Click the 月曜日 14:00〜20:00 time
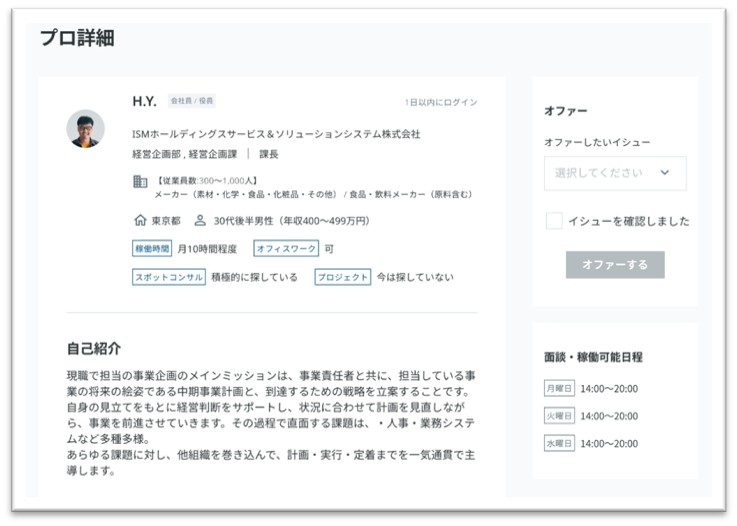This screenshot has height=526, width=737. (609, 389)
